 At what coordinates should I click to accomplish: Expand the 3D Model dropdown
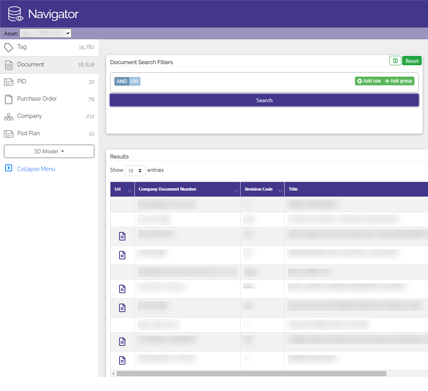pos(49,151)
